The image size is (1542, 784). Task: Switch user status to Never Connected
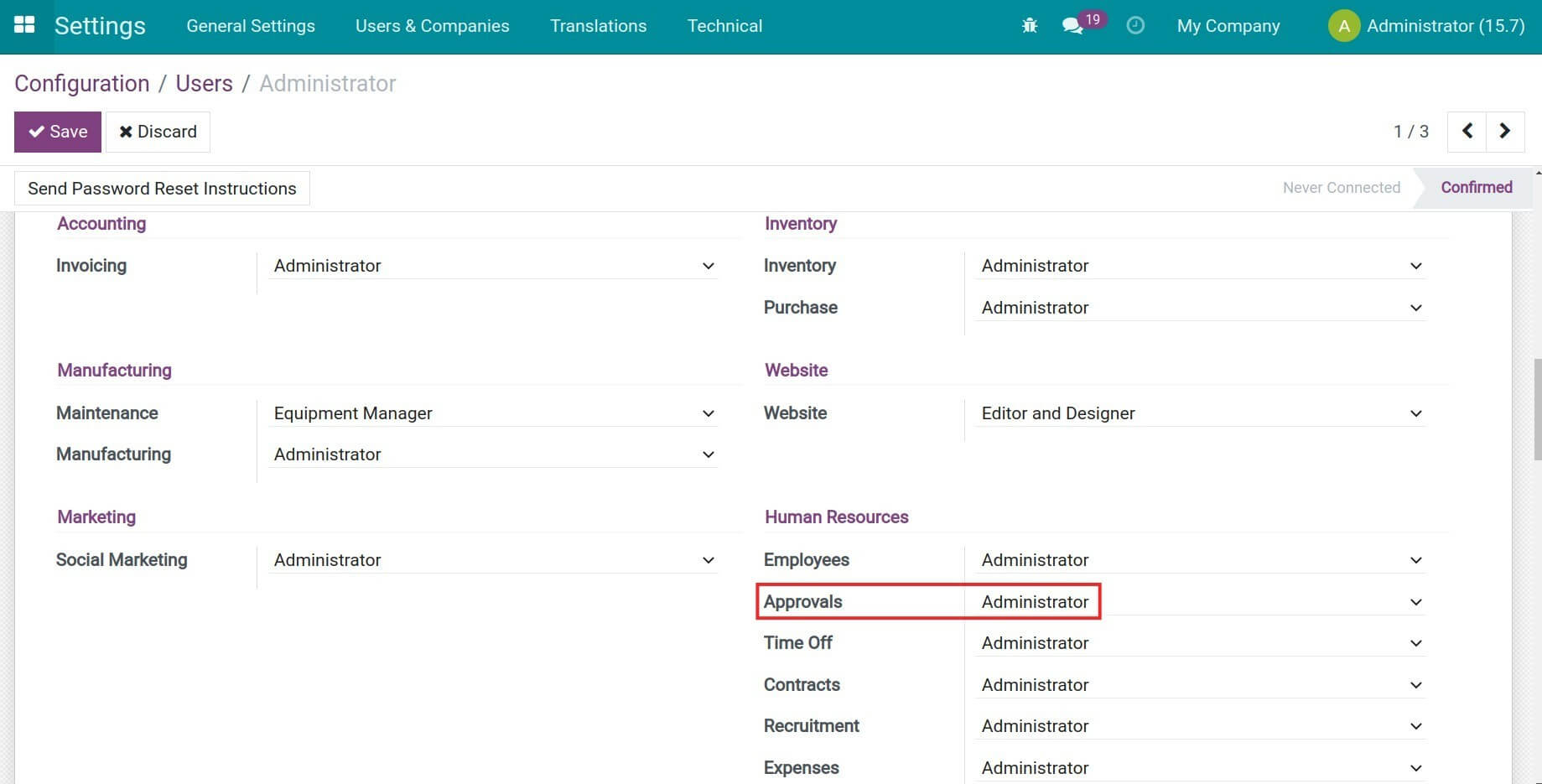[x=1341, y=187]
